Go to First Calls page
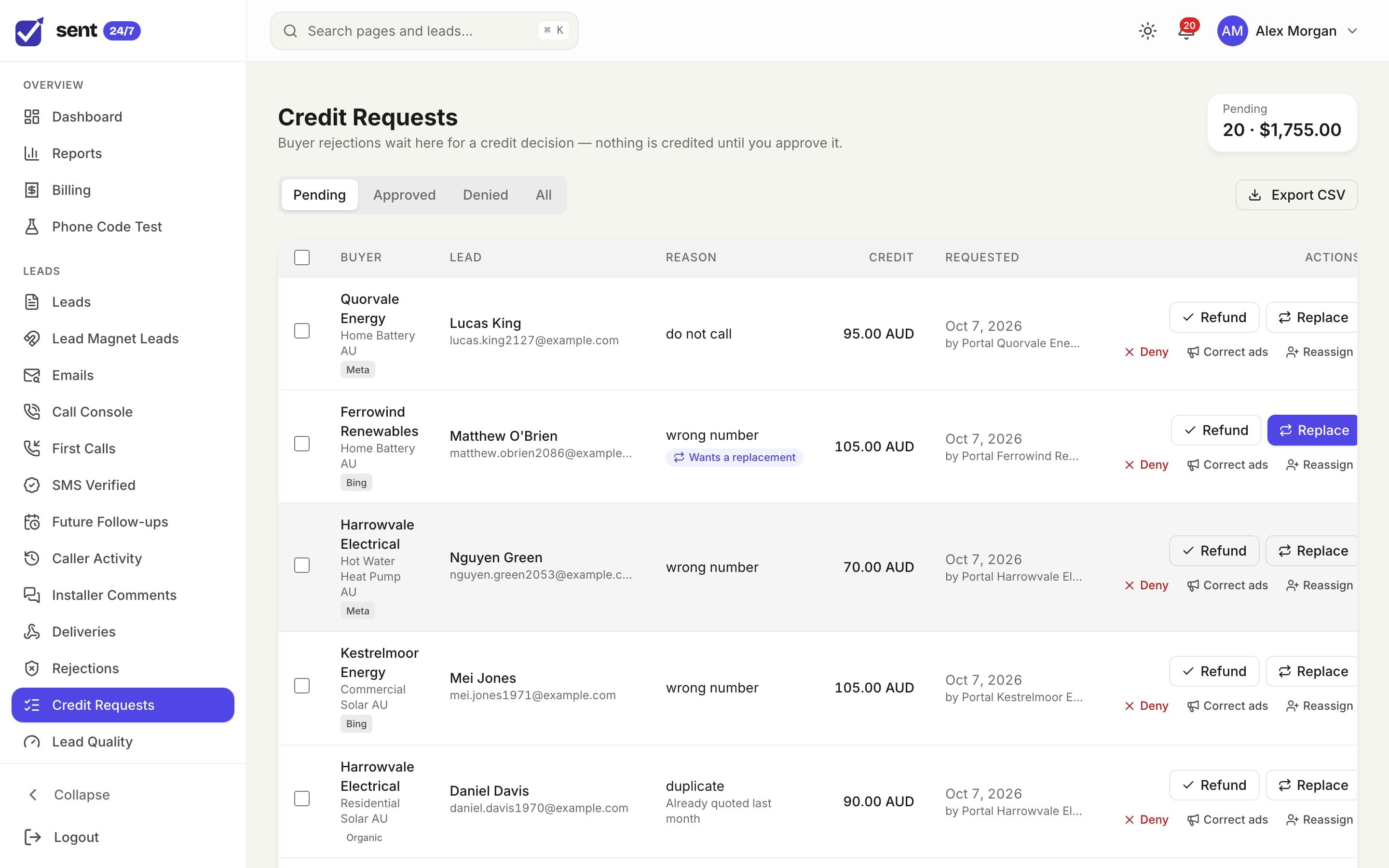Screen dimensions: 1389x868 point(123,449)
